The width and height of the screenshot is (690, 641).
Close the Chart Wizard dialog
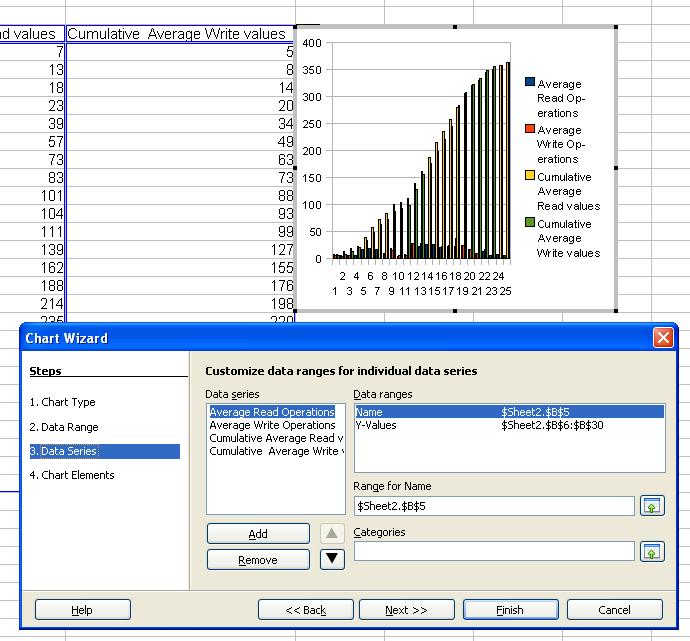click(x=662, y=338)
